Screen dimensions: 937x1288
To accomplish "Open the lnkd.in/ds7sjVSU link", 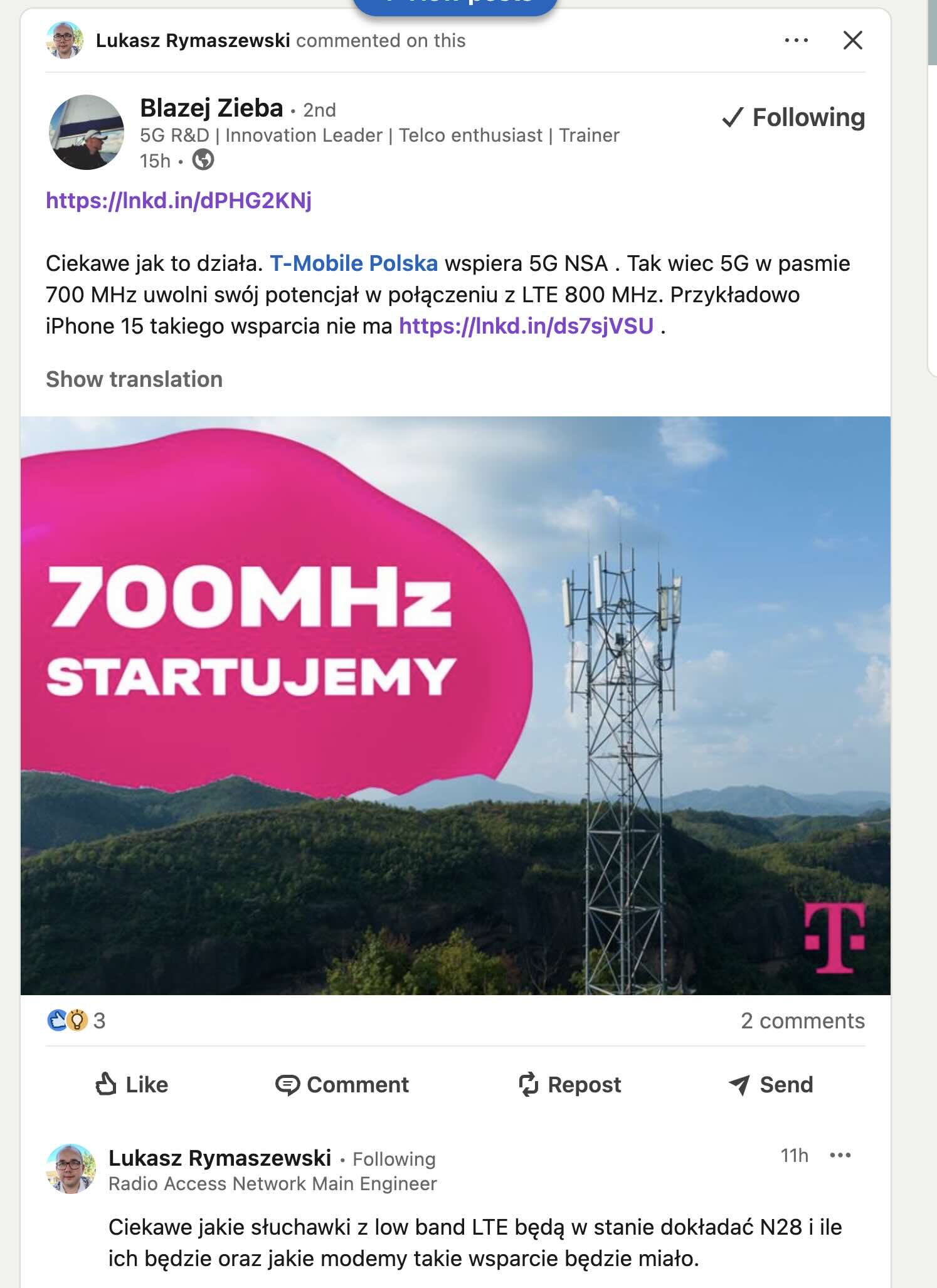I will (x=526, y=326).
